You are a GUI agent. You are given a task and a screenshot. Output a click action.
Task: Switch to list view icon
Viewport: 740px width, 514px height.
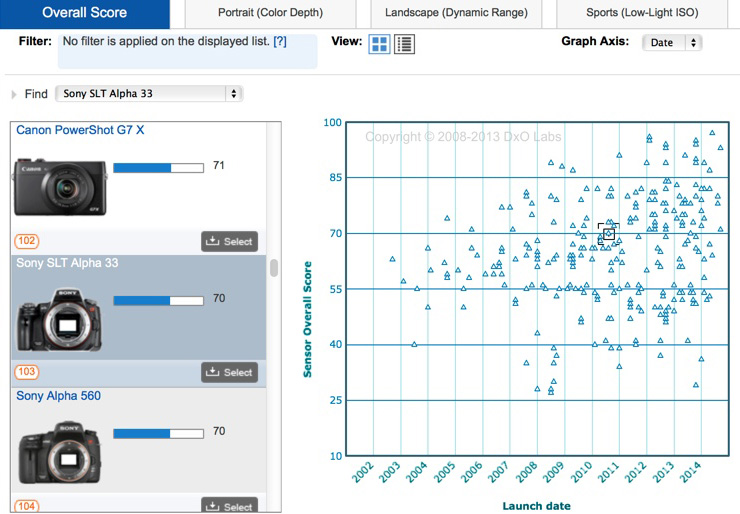tap(404, 44)
